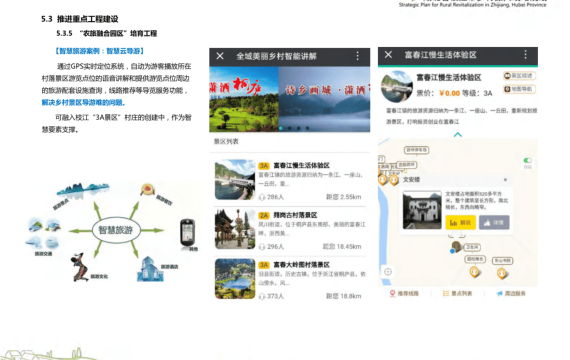Click the locate-me crosshair icon on map
The image size is (570, 360).
pos(388,272)
